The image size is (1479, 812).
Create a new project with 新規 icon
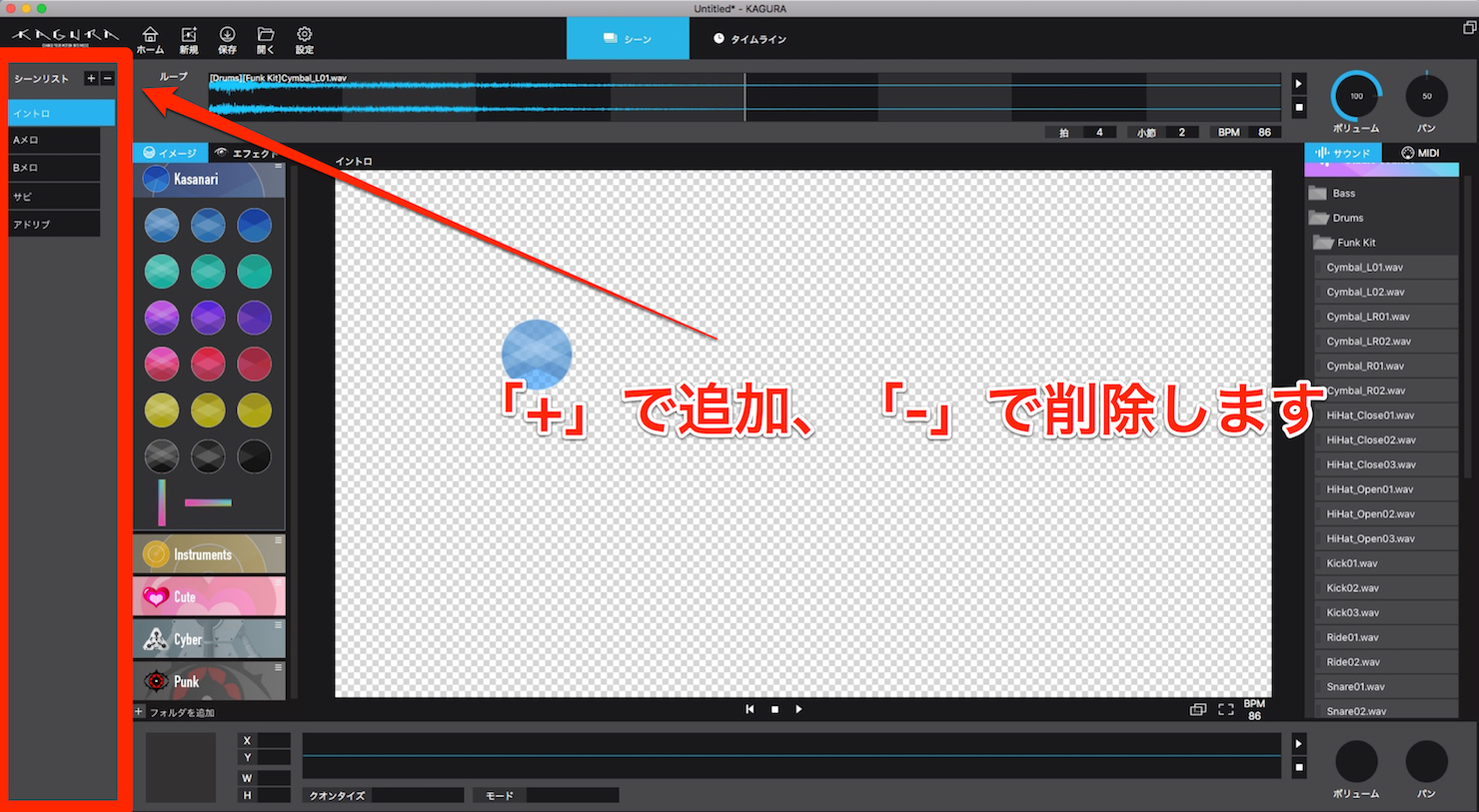(189, 40)
